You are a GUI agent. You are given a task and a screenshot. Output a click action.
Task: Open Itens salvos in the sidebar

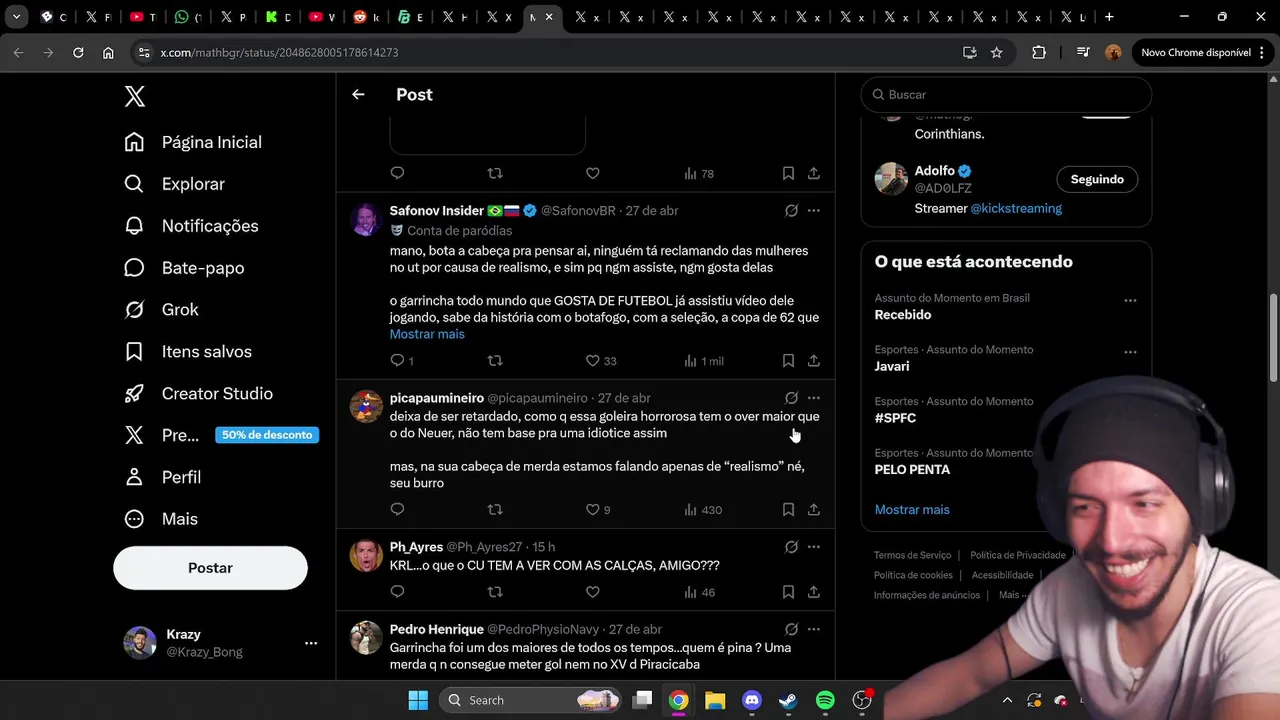(188, 352)
